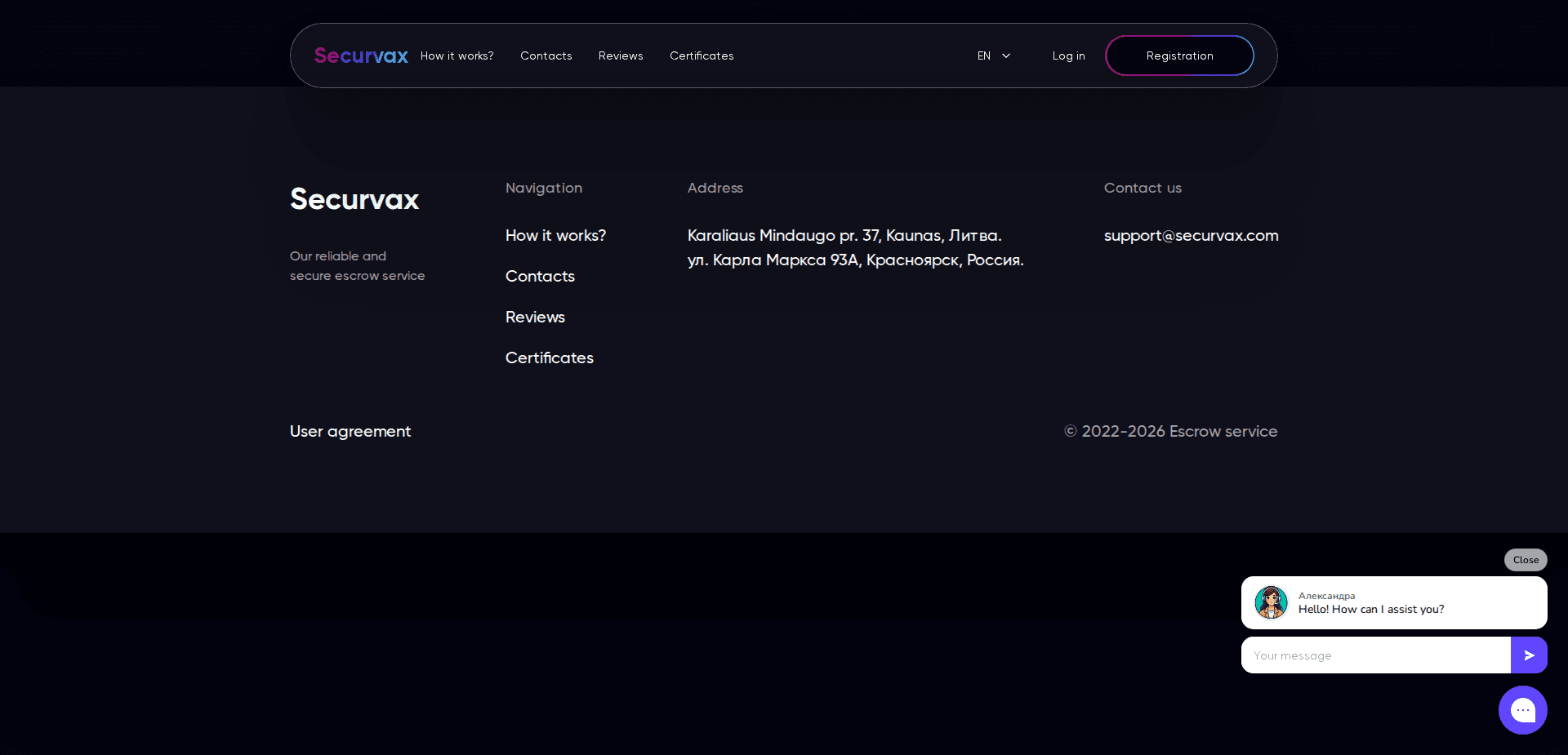Viewport: 1568px width, 755px height.
Task: Open the Reviews page from the navbar
Action: [621, 56]
